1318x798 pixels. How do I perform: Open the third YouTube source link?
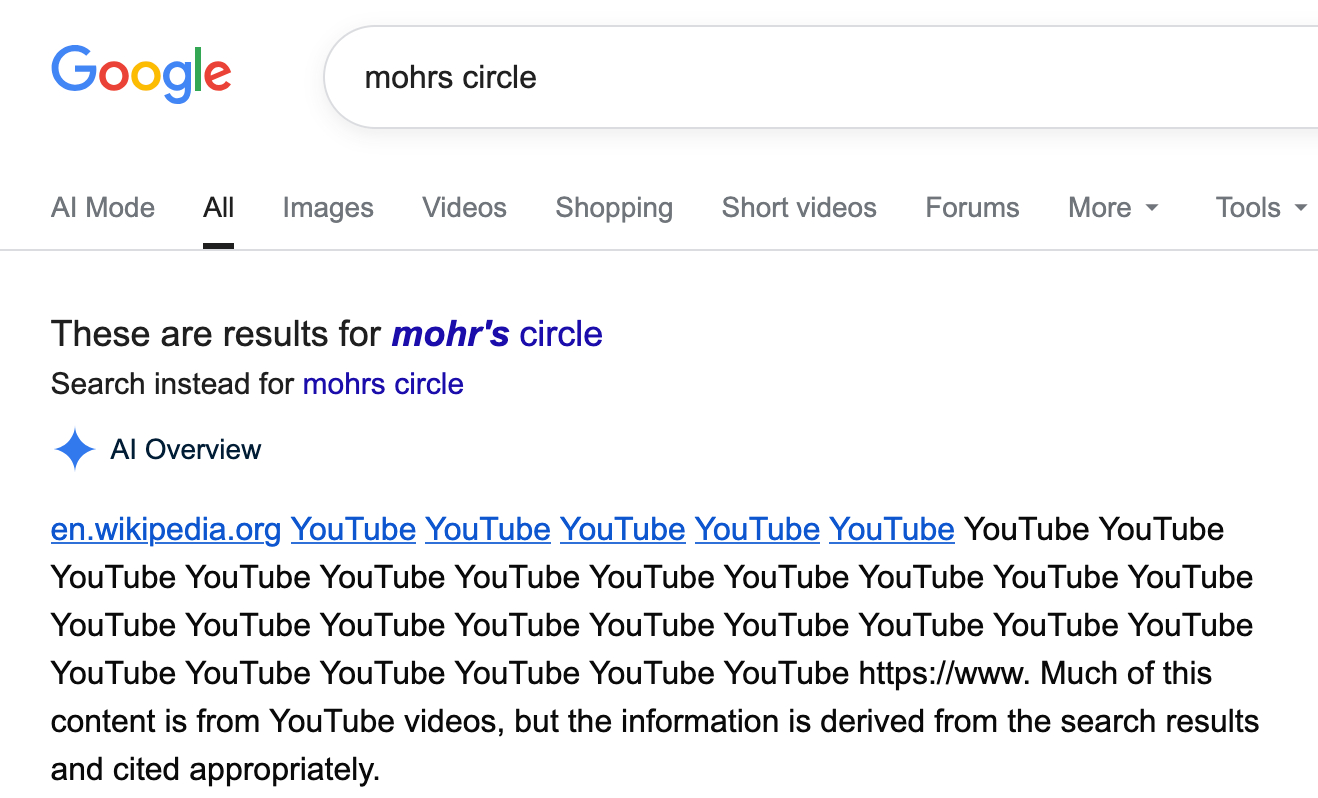[x=622, y=529]
